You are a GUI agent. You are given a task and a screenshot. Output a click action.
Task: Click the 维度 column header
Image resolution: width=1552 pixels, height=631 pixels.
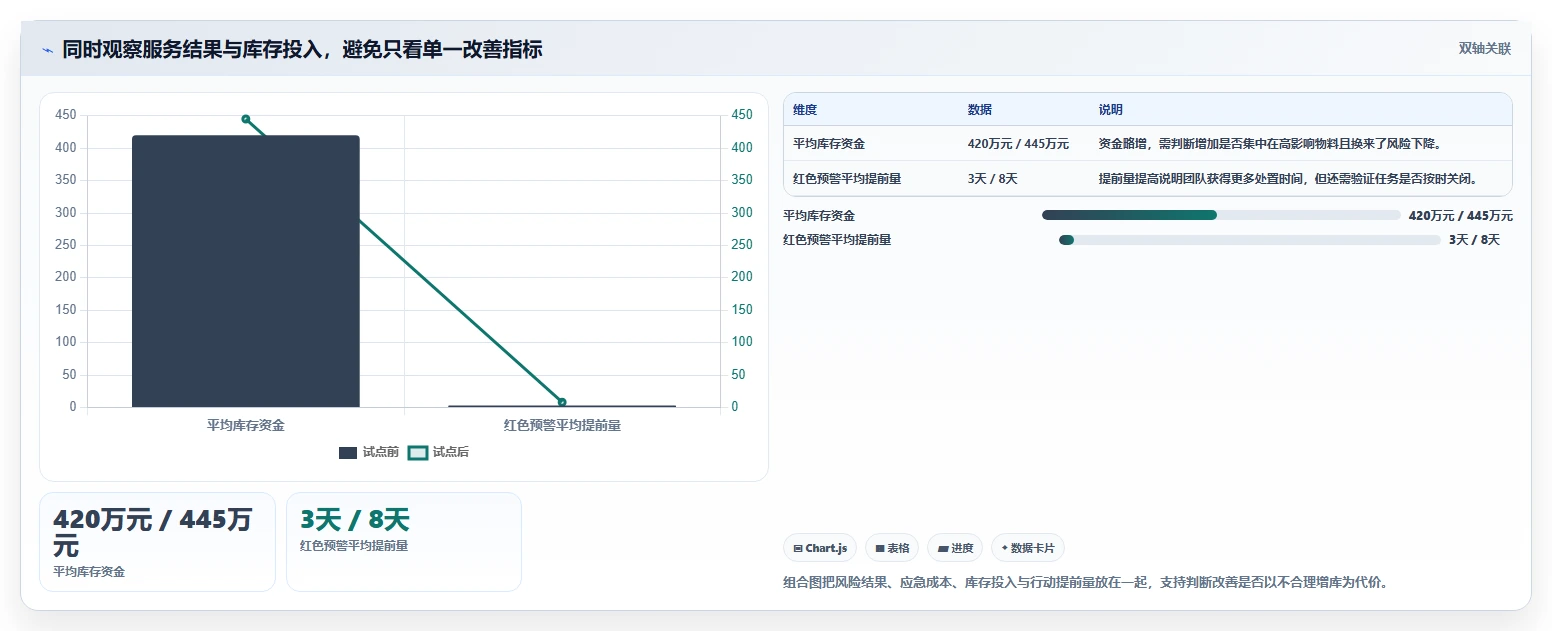pos(805,110)
